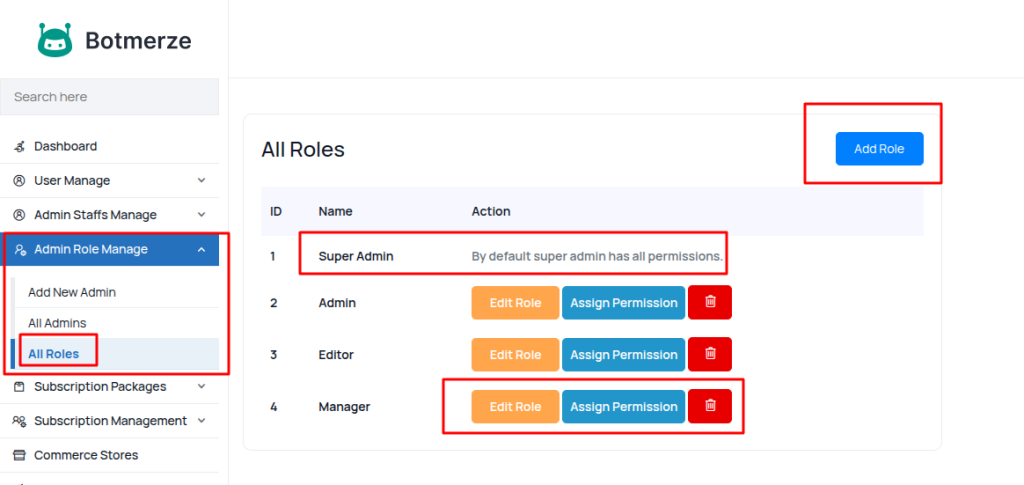
Task: Assign Permission to the Manager role
Action: click(x=624, y=406)
